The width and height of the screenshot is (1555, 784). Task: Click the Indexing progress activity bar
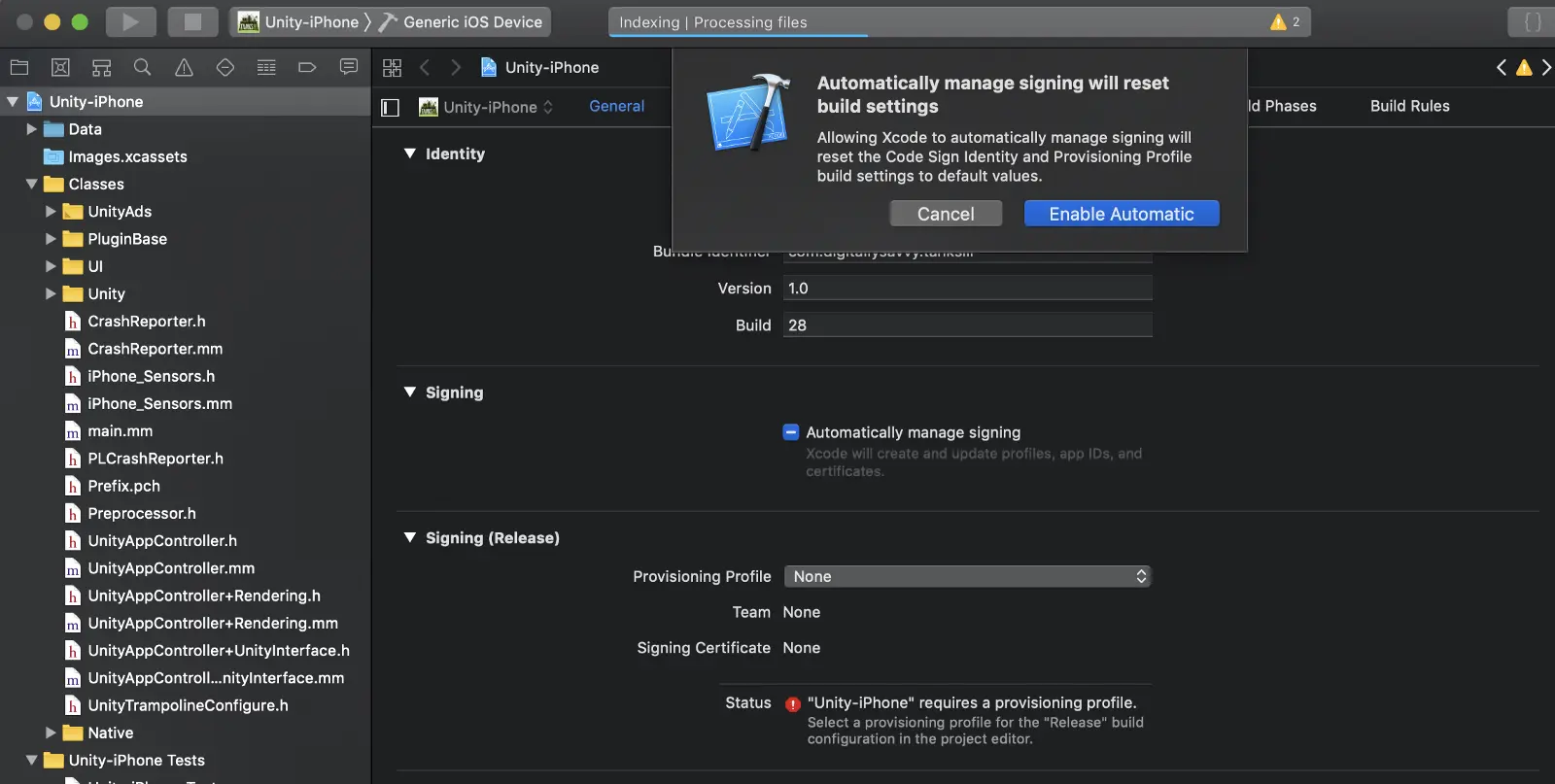[959, 21]
